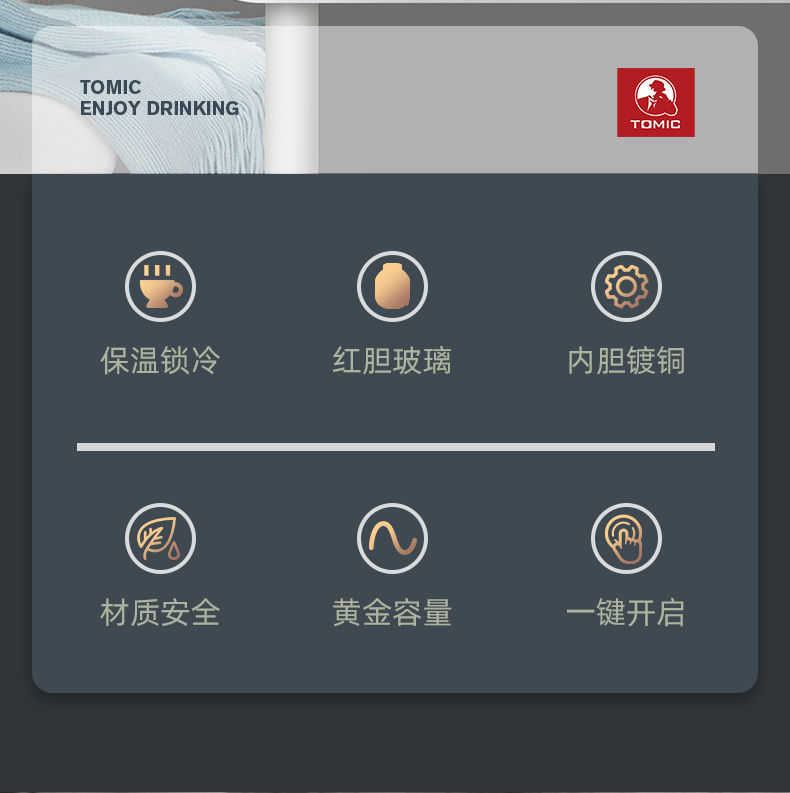790x793 pixels.
Task: Click the white horizontal divider line
Action: pos(396,447)
